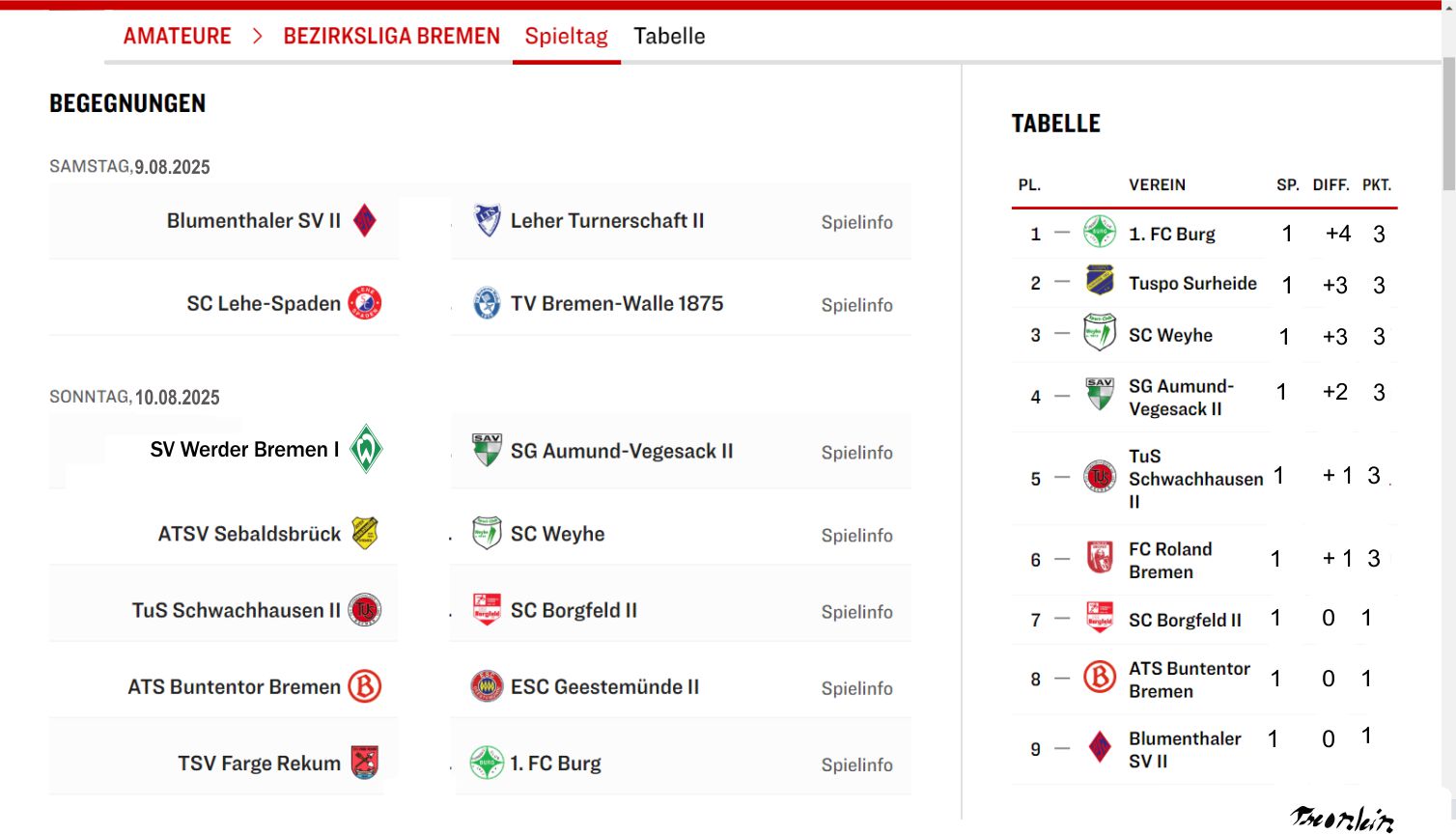Open Spielinfo for TSV Farge Rekum match

click(856, 764)
